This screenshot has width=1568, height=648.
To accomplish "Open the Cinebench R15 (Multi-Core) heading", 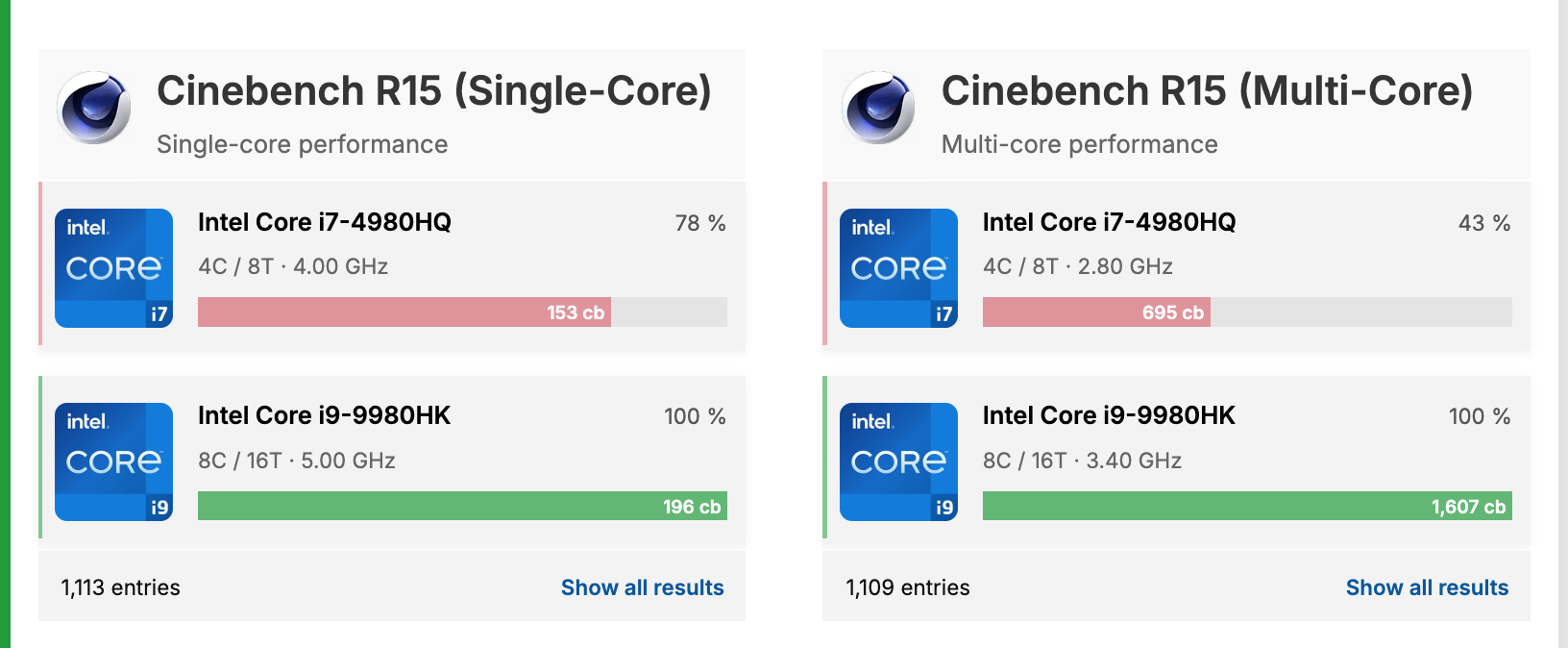I will click(1207, 91).
